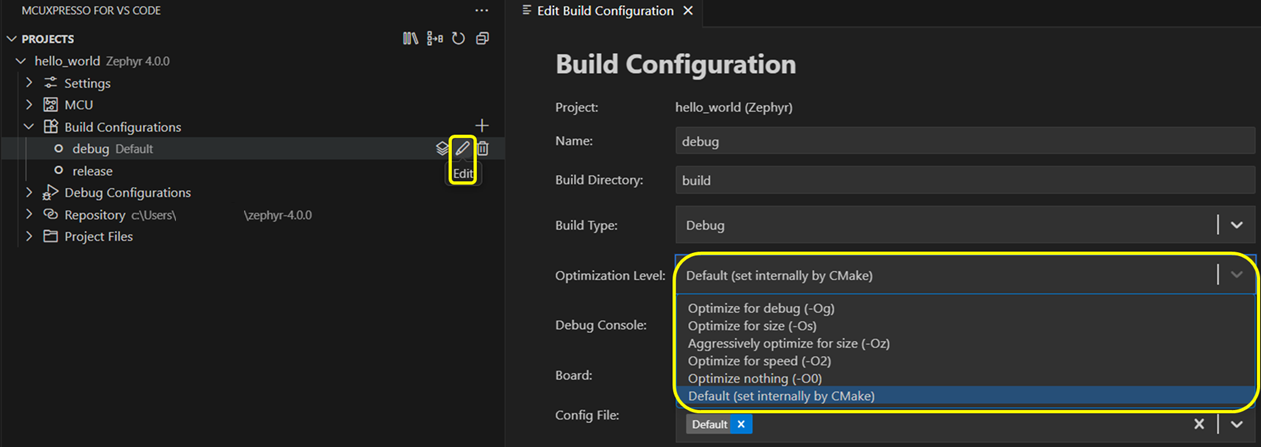Expand the MCU tree node

[x=30, y=105]
